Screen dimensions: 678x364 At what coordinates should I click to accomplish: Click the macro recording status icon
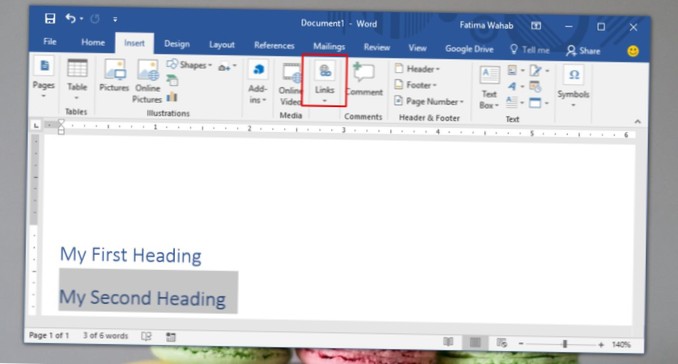click(171, 337)
